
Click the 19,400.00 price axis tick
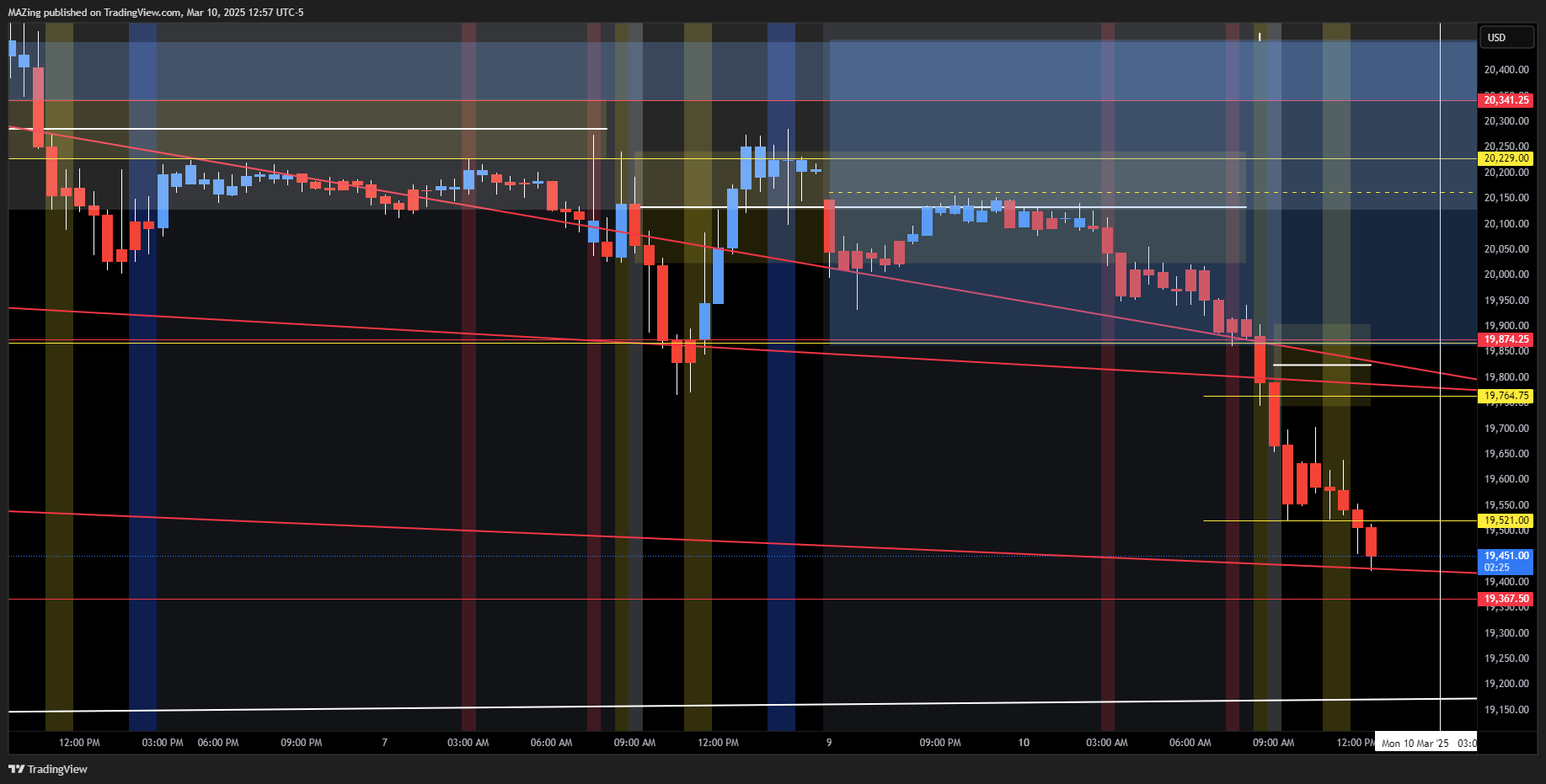coord(1506,582)
